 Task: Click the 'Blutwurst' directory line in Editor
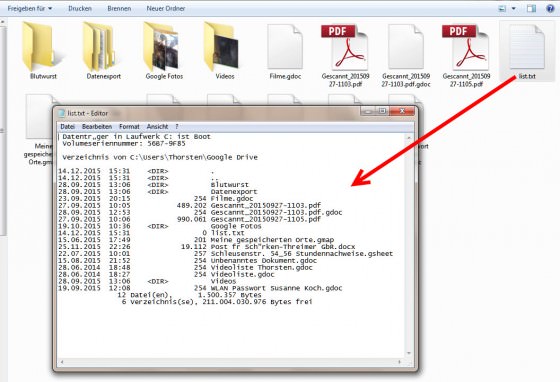[153, 185]
